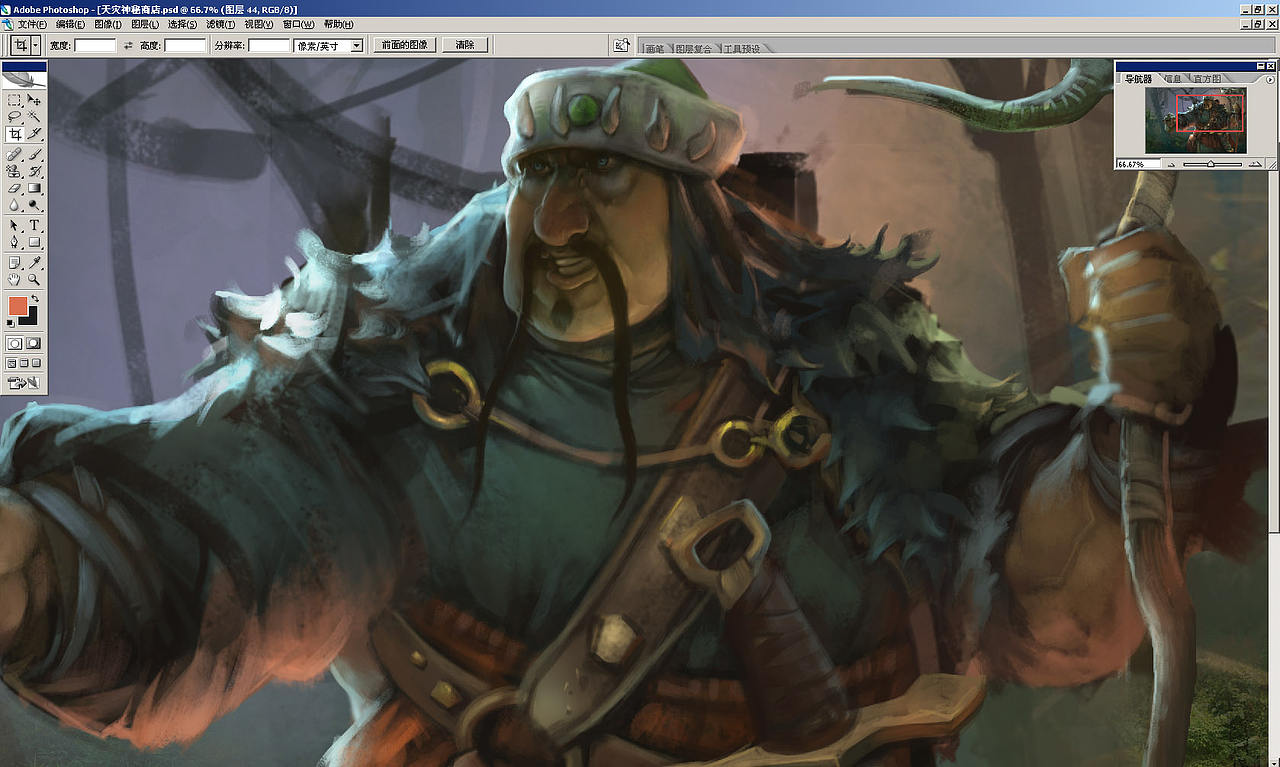Select the Gradient tool
The width and height of the screenshot is (1280, 767).
click(34, 187)
